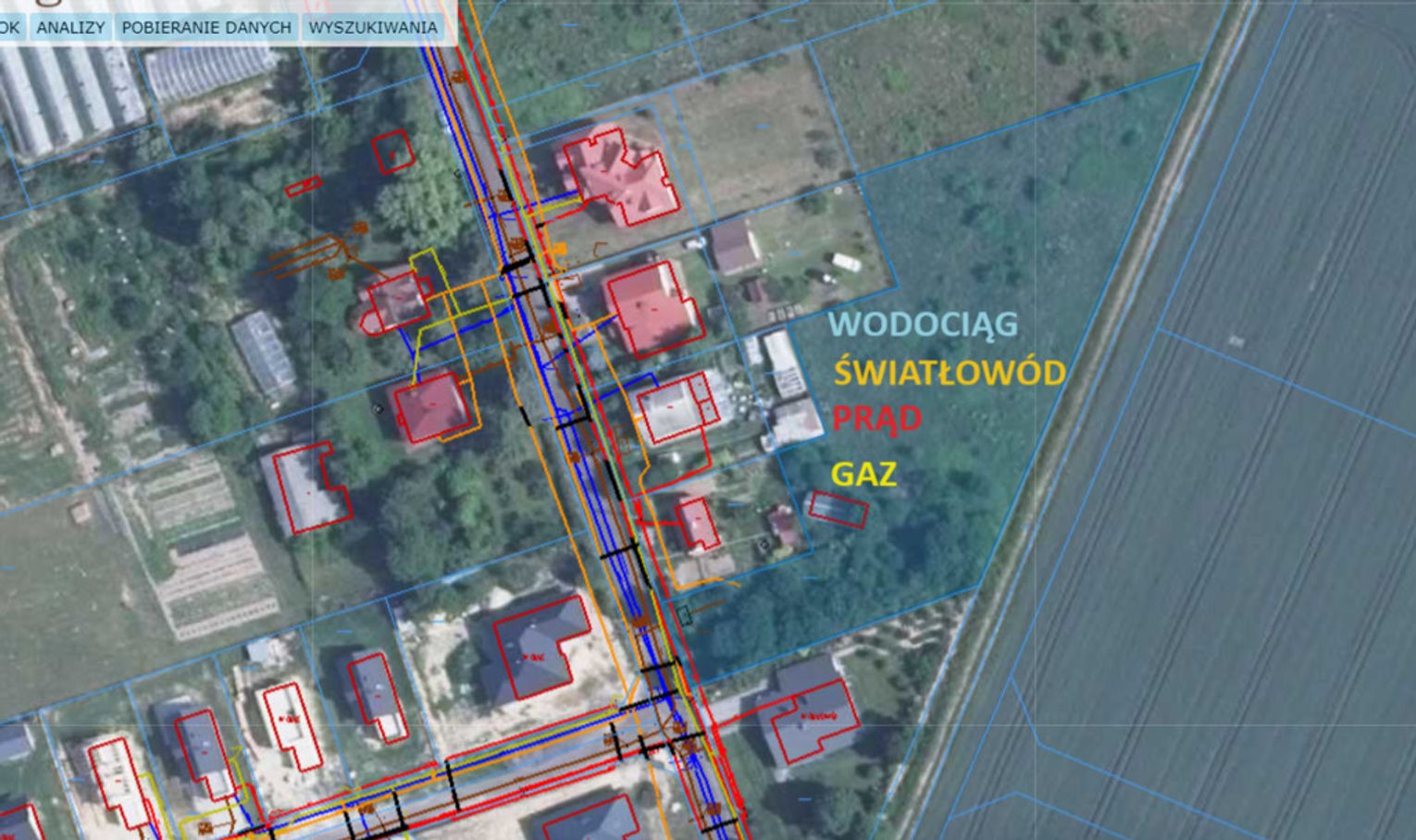Click the isolated greenhouse amid the trees
The height and width of the screenshot is (840, 1416).
point(264,352)
